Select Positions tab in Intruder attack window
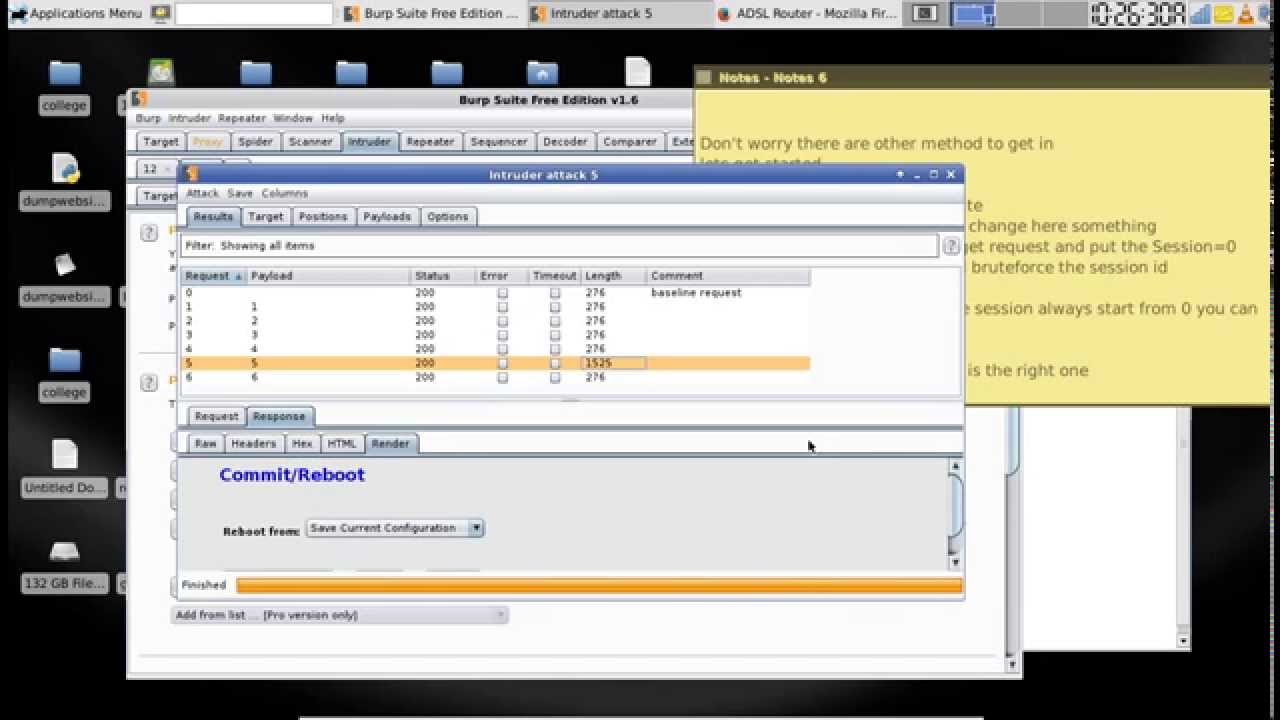 [x=323, y=216]
